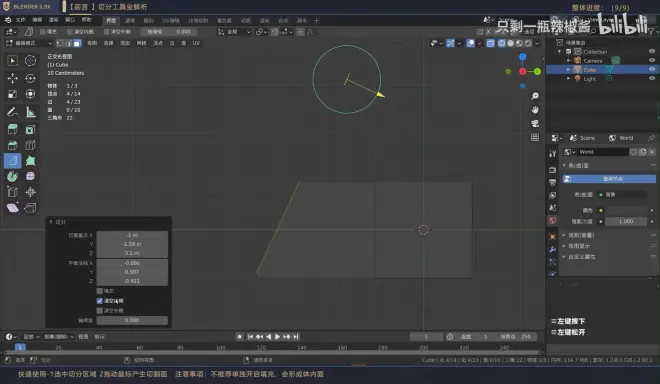Select the Move tool in toolbar

click(13, 78)
